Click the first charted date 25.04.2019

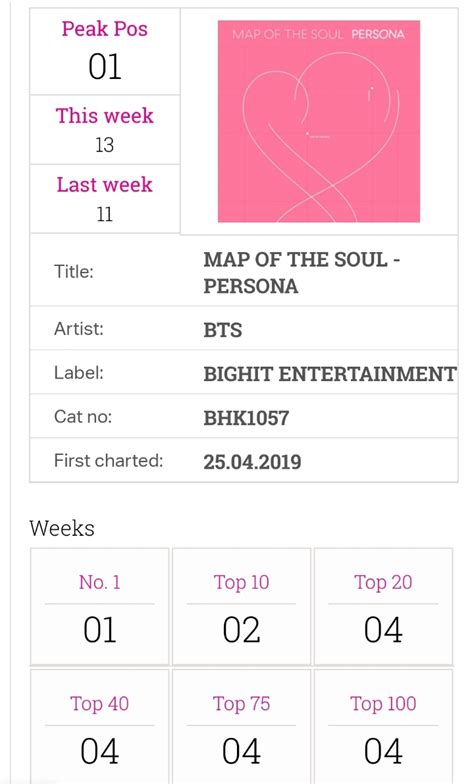pyautogui.click(x=252, y=462)
